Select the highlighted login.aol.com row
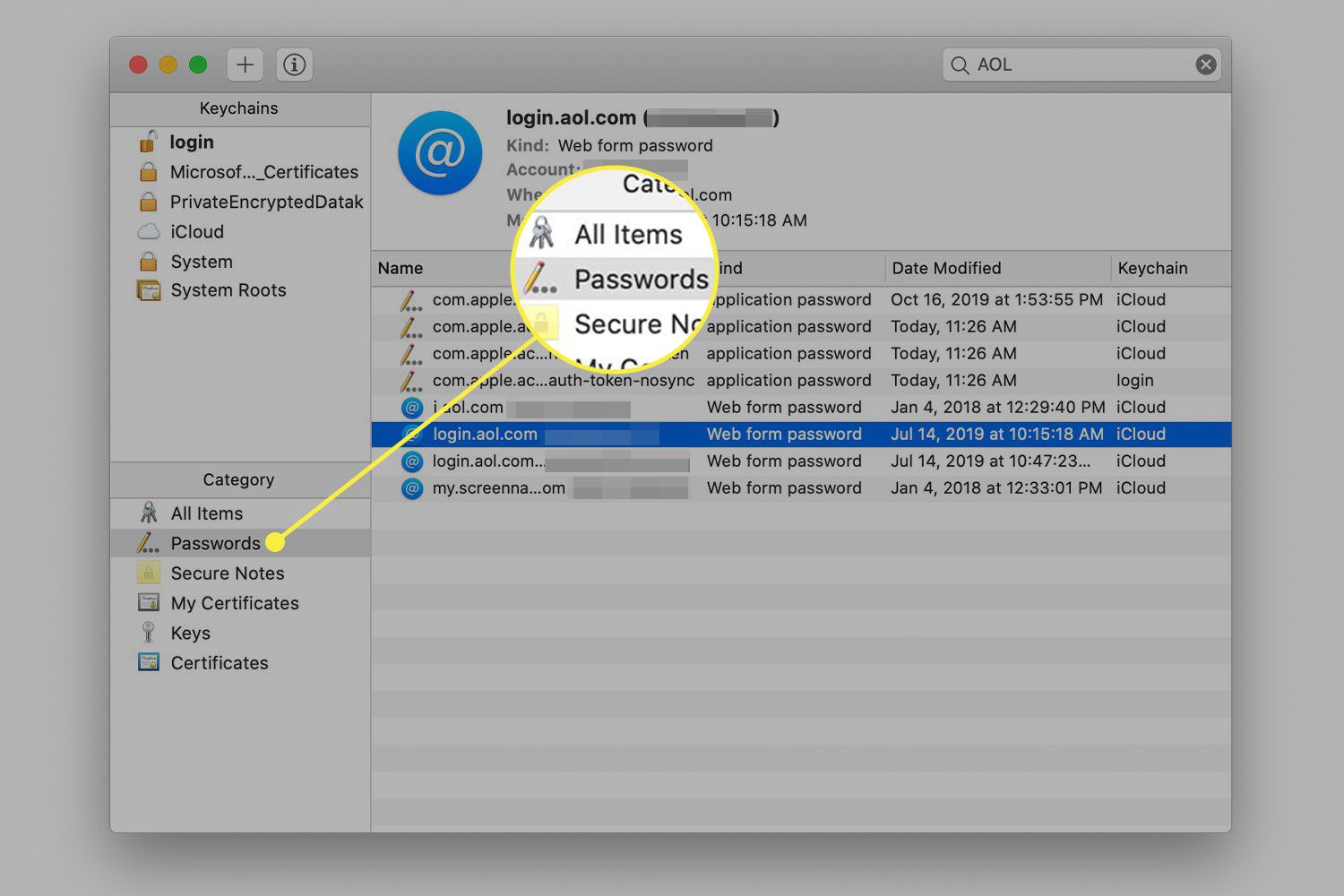The width and height of the screenshot is (1344, 896). 801,434
